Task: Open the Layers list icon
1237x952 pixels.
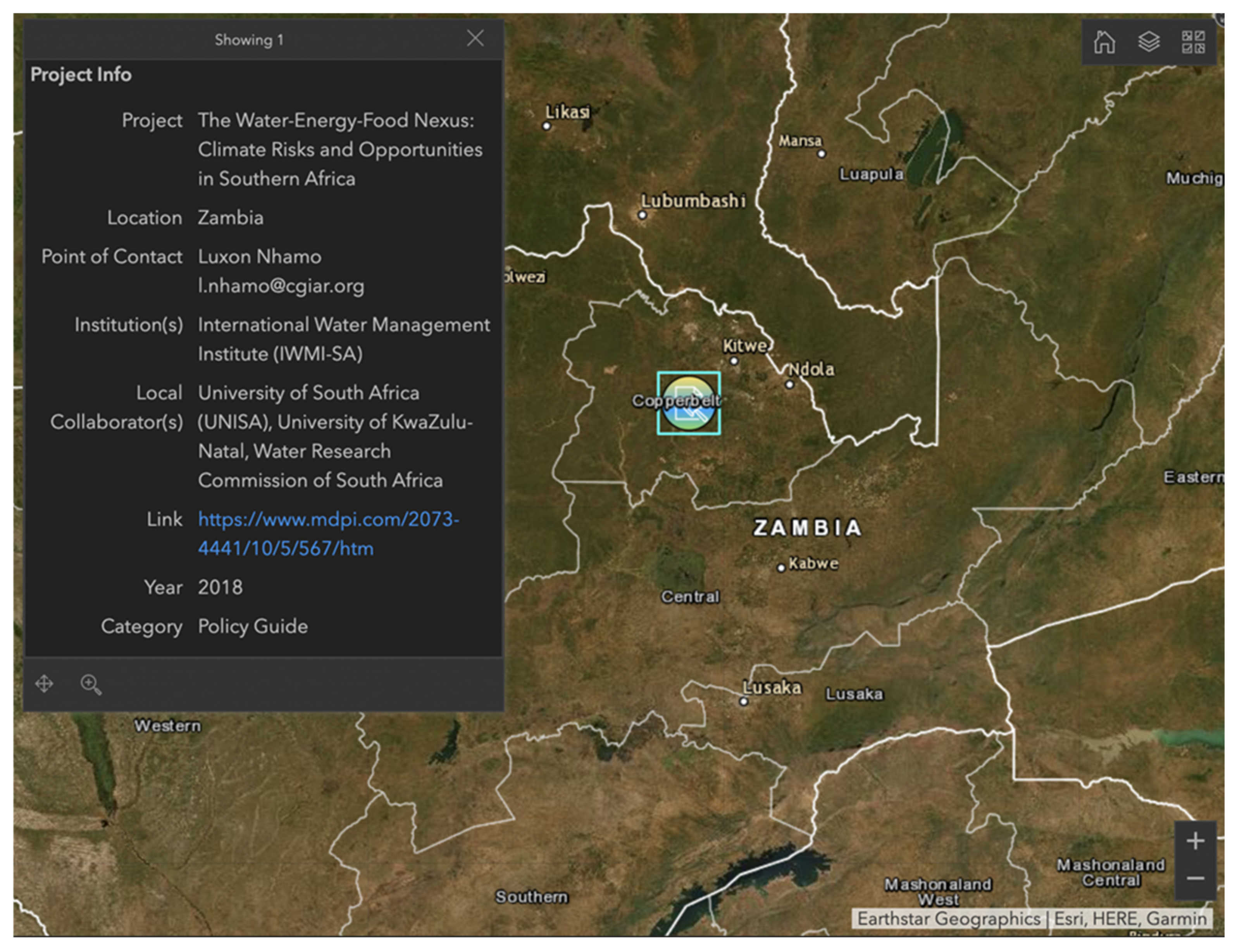Action: (x=1149, y=42)
